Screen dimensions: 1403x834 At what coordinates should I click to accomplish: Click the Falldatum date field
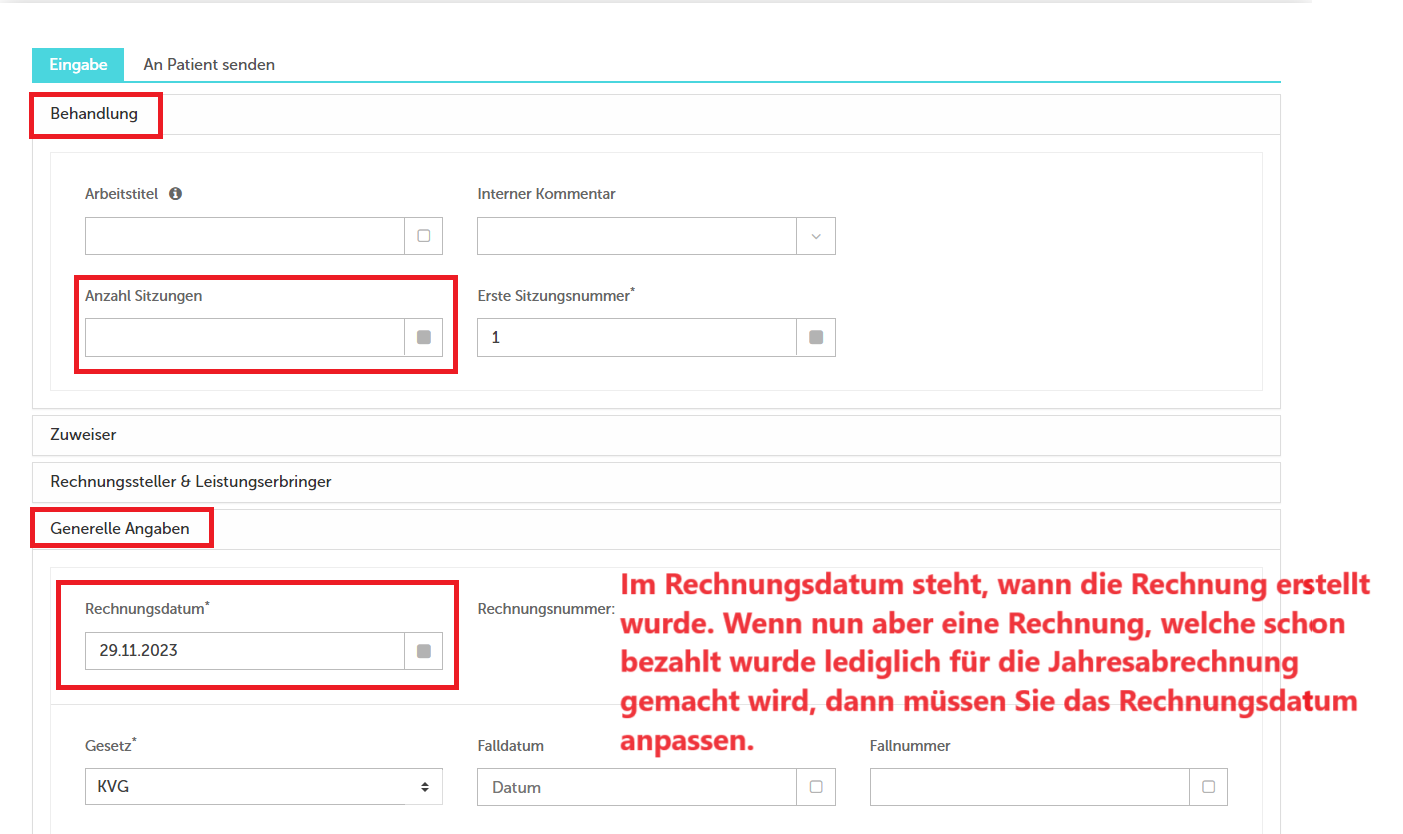pyautogui.click(x=637, y=787)
